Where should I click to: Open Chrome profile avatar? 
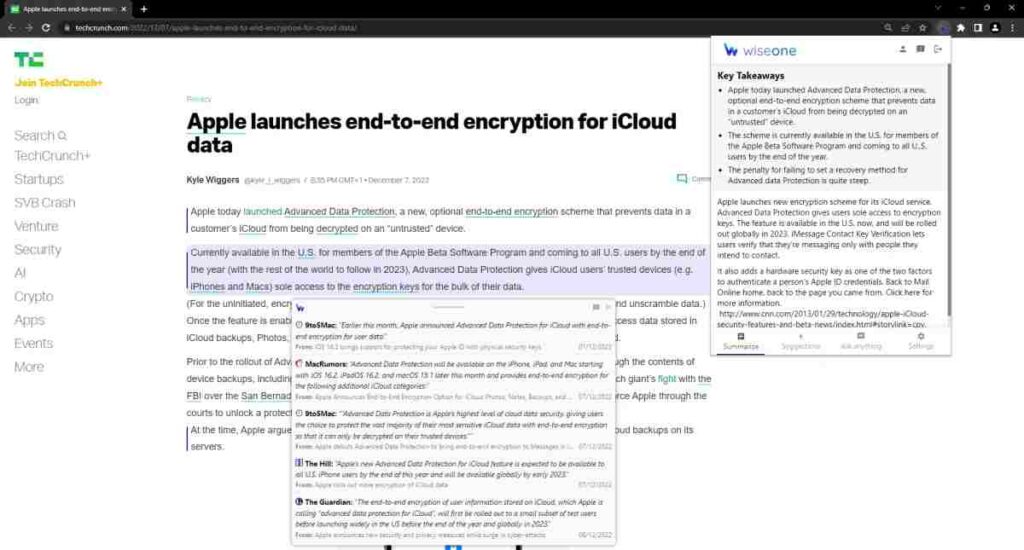click(995, 27)
